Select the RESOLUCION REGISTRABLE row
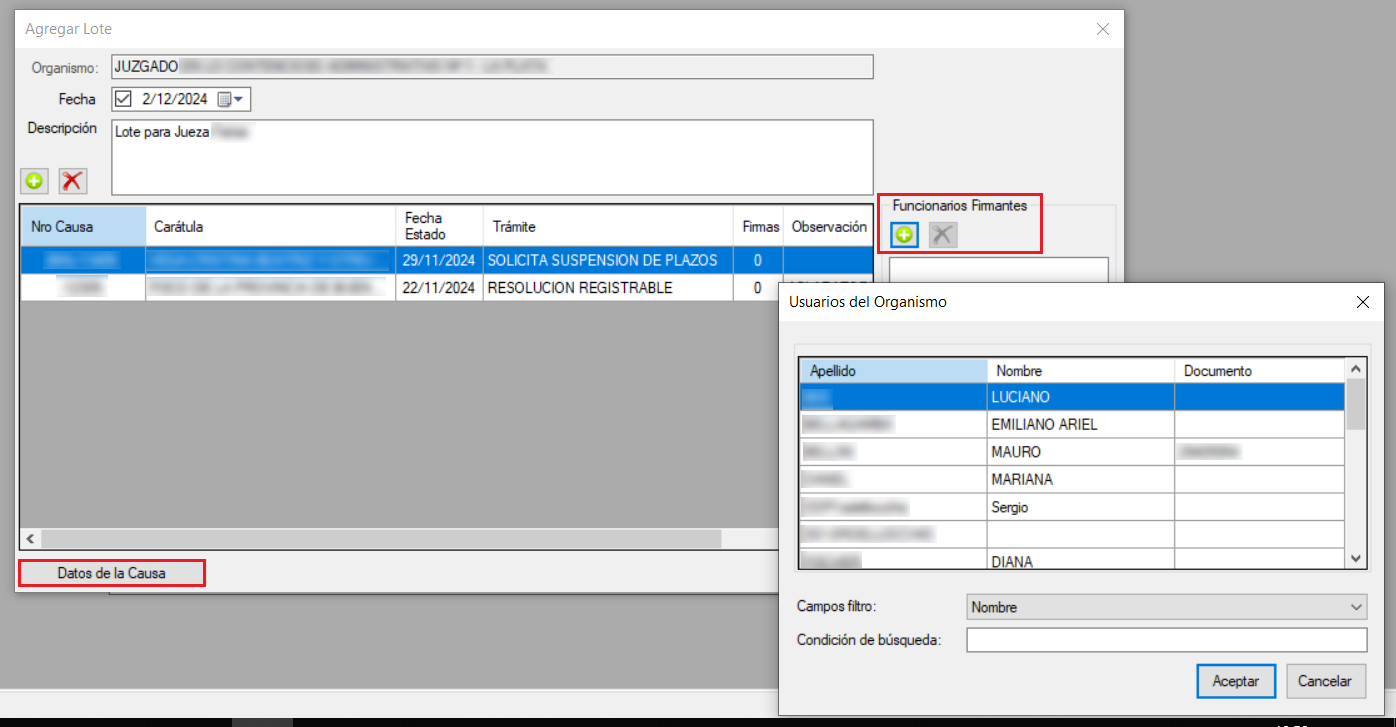The width and height of the screenshot is (1396, 727). [578, 288]
